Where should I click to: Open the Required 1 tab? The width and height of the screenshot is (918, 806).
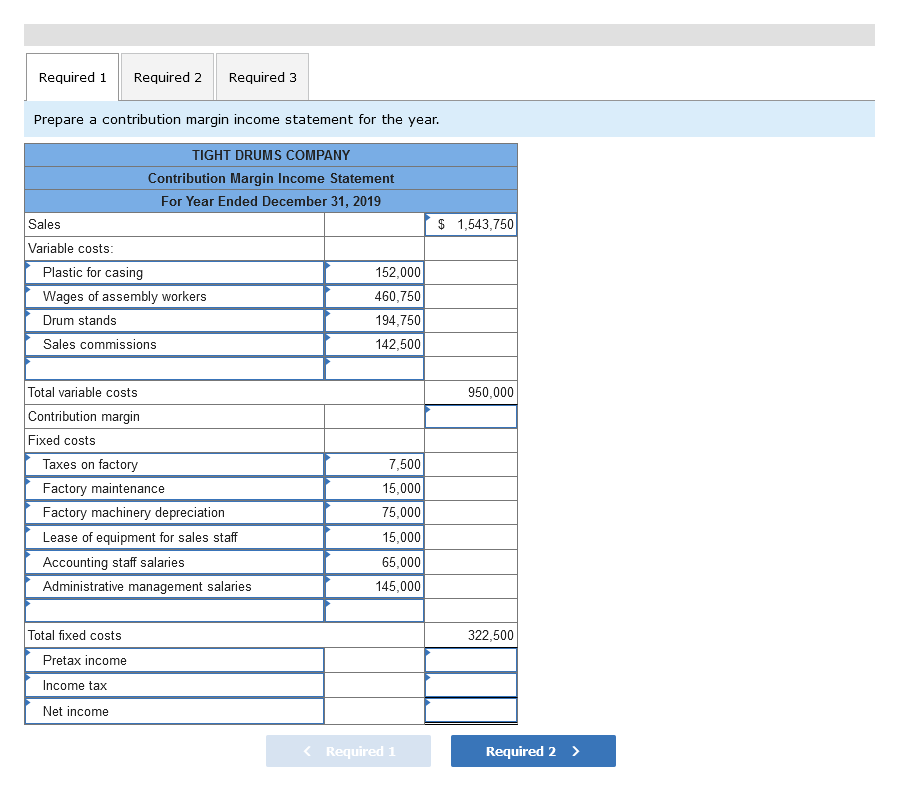pyautogui.click(x=71, y=76)
